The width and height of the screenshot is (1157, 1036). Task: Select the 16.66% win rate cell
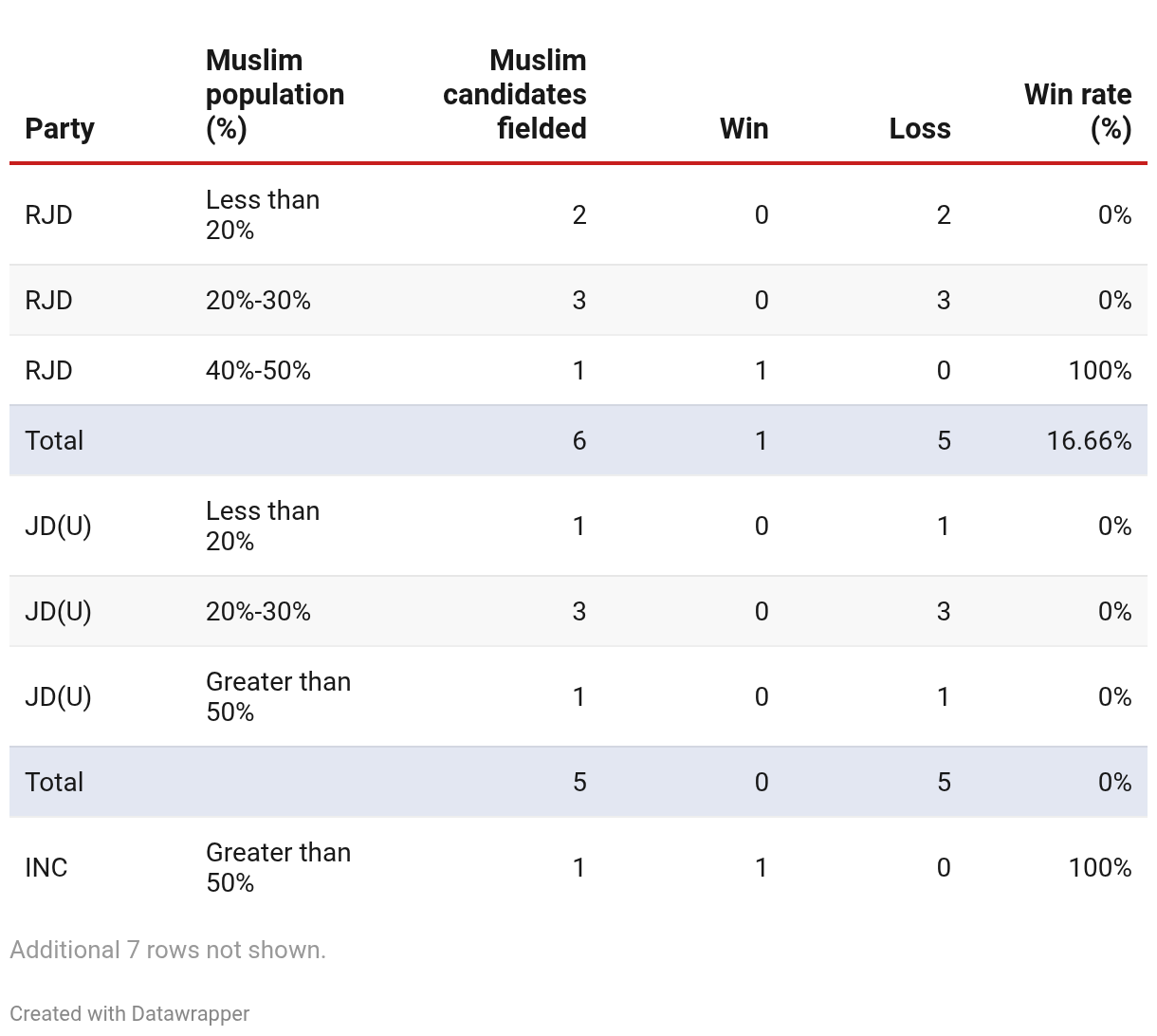point(1089,440)
